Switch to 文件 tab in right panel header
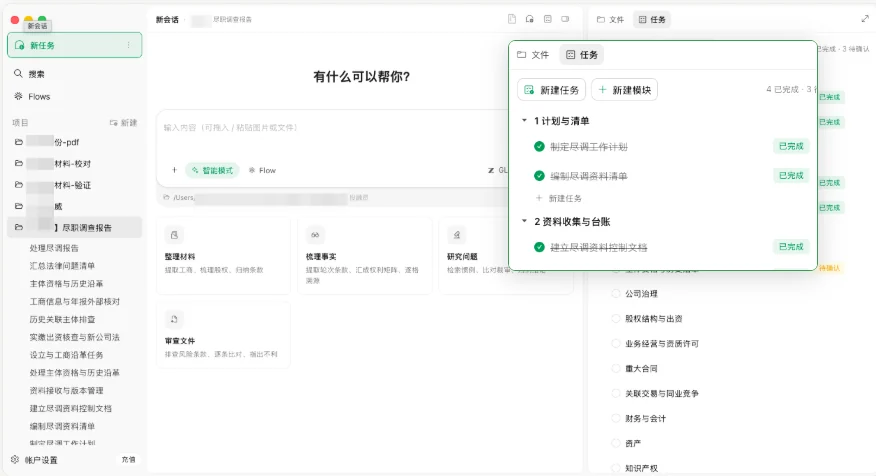Screen dimensions: 876x476 [x=610, y=19]
